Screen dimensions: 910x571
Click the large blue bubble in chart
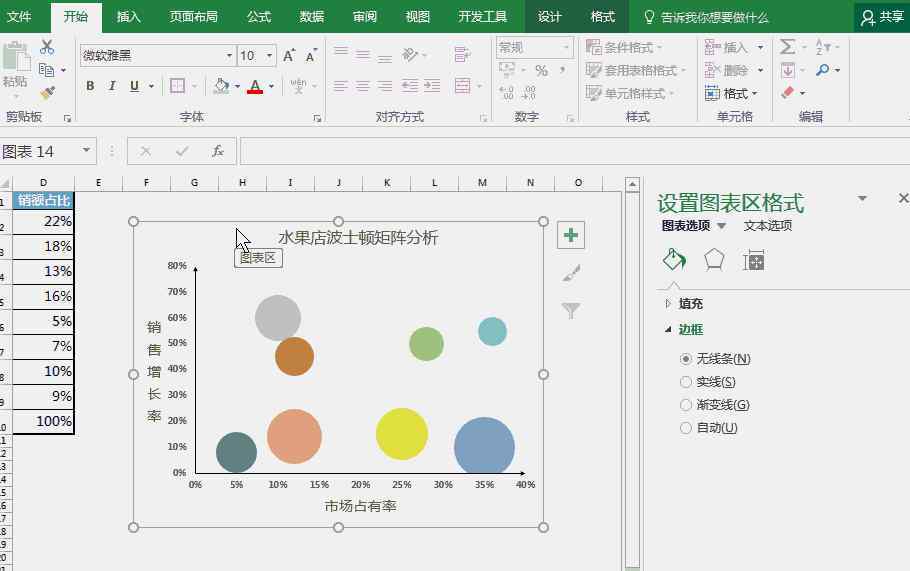[x=484, y=446]
